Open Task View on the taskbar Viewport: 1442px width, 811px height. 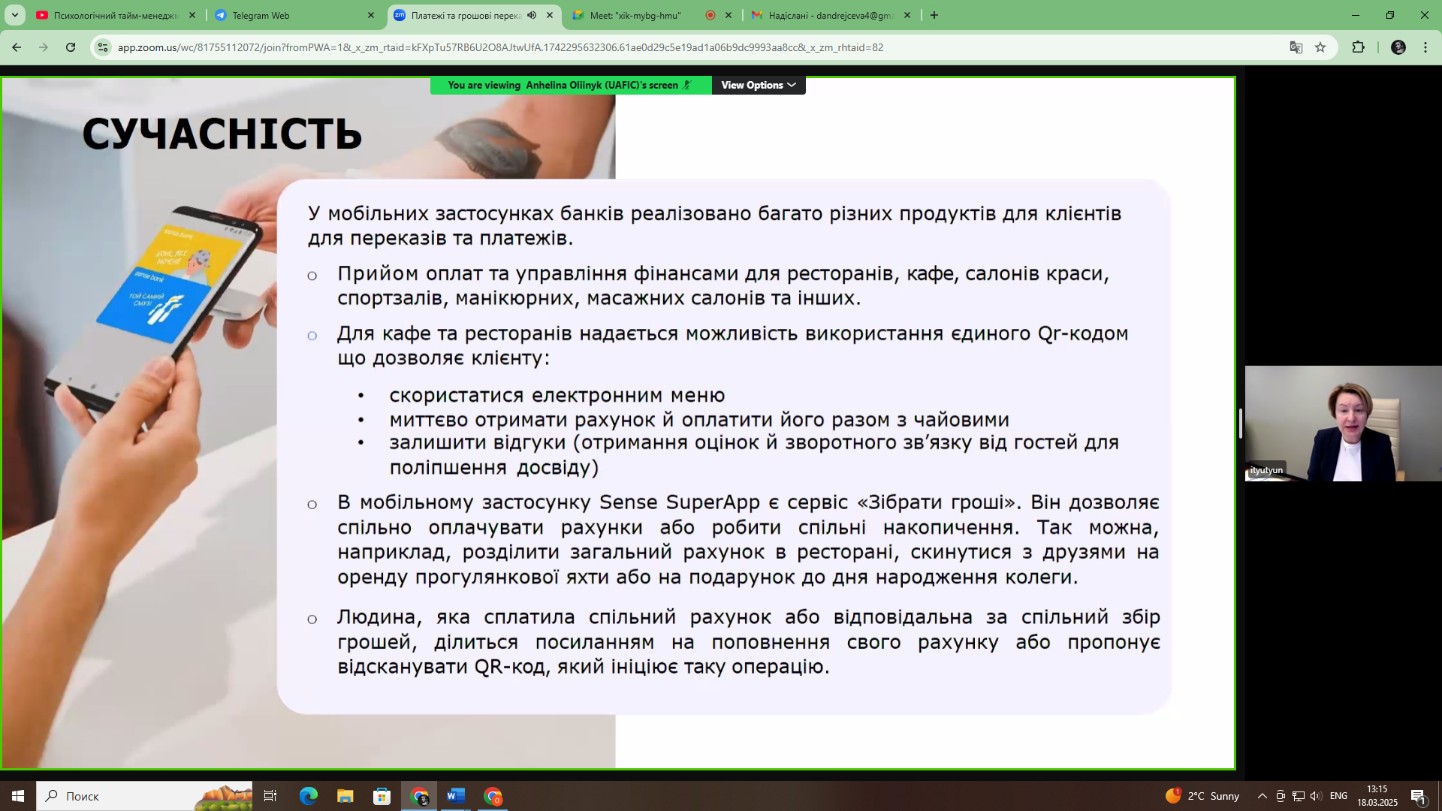point(270,796)
